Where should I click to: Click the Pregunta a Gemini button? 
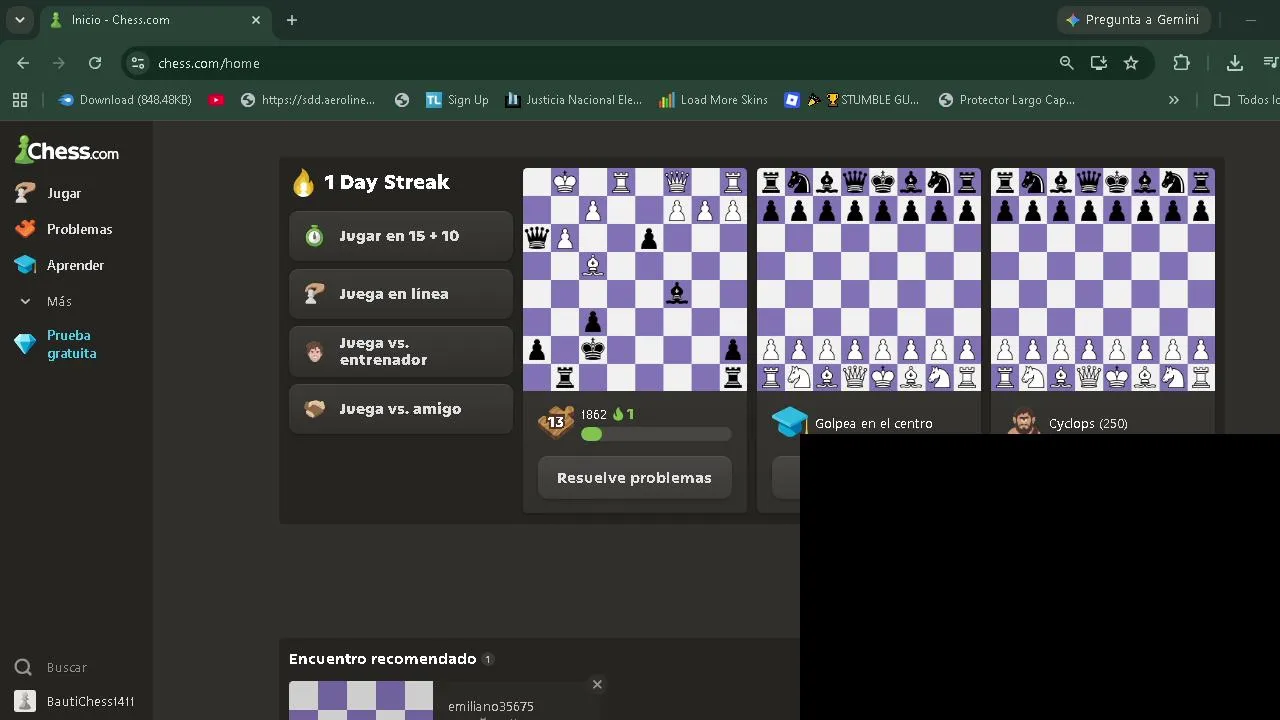tap(1134, 20)
